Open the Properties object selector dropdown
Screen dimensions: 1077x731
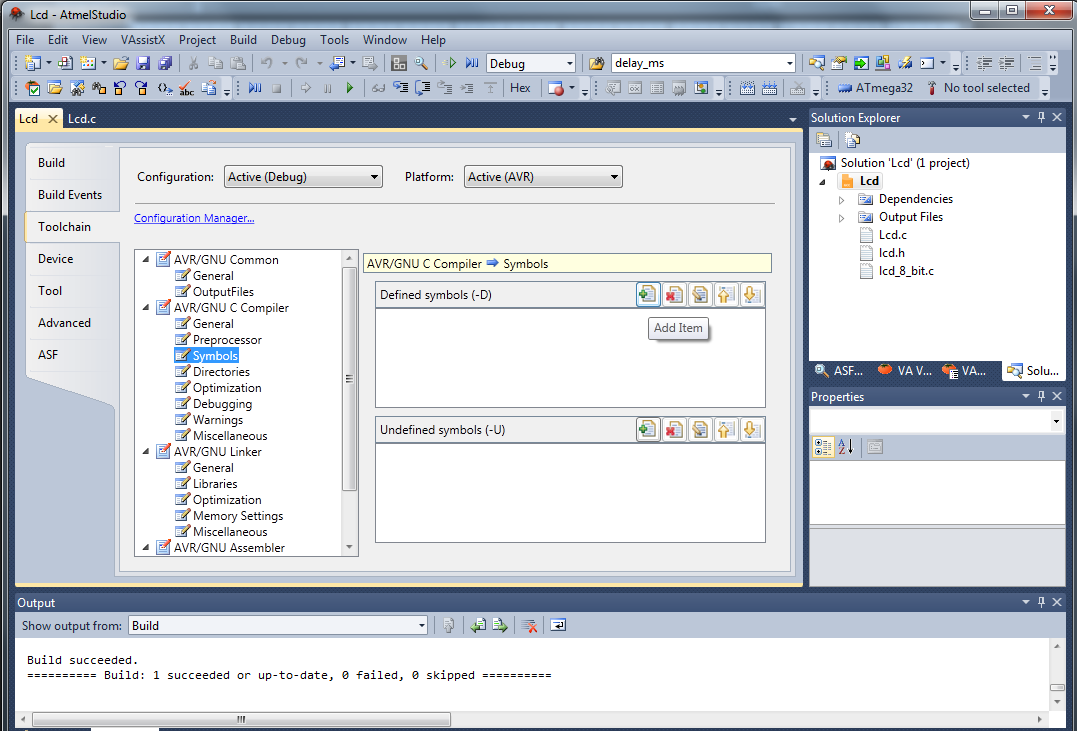tap(1056, 421)
